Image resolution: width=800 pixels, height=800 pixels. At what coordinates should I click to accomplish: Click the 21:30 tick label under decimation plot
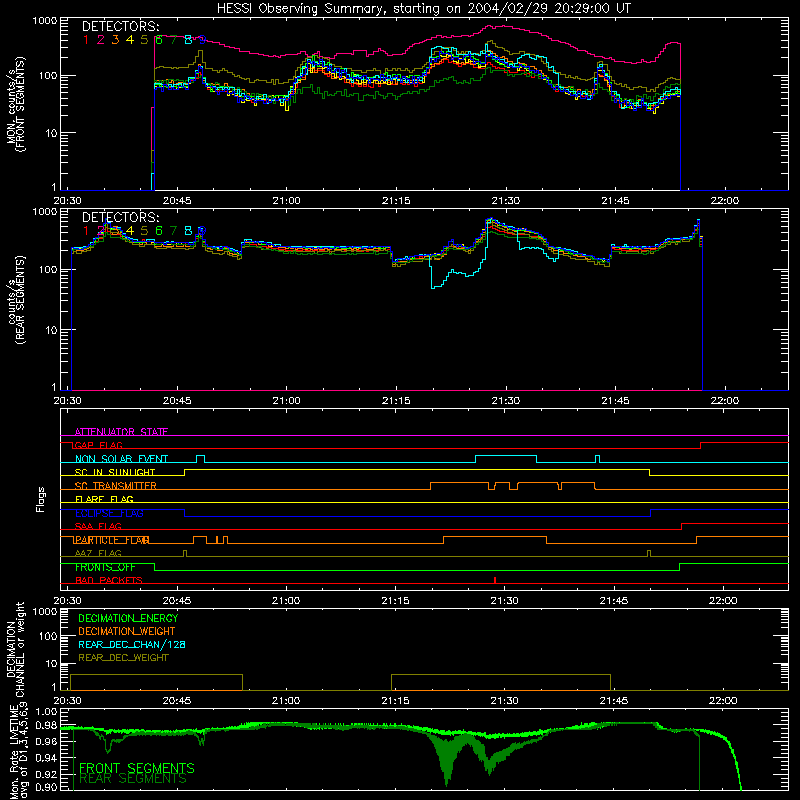click(x=504, y=701)
